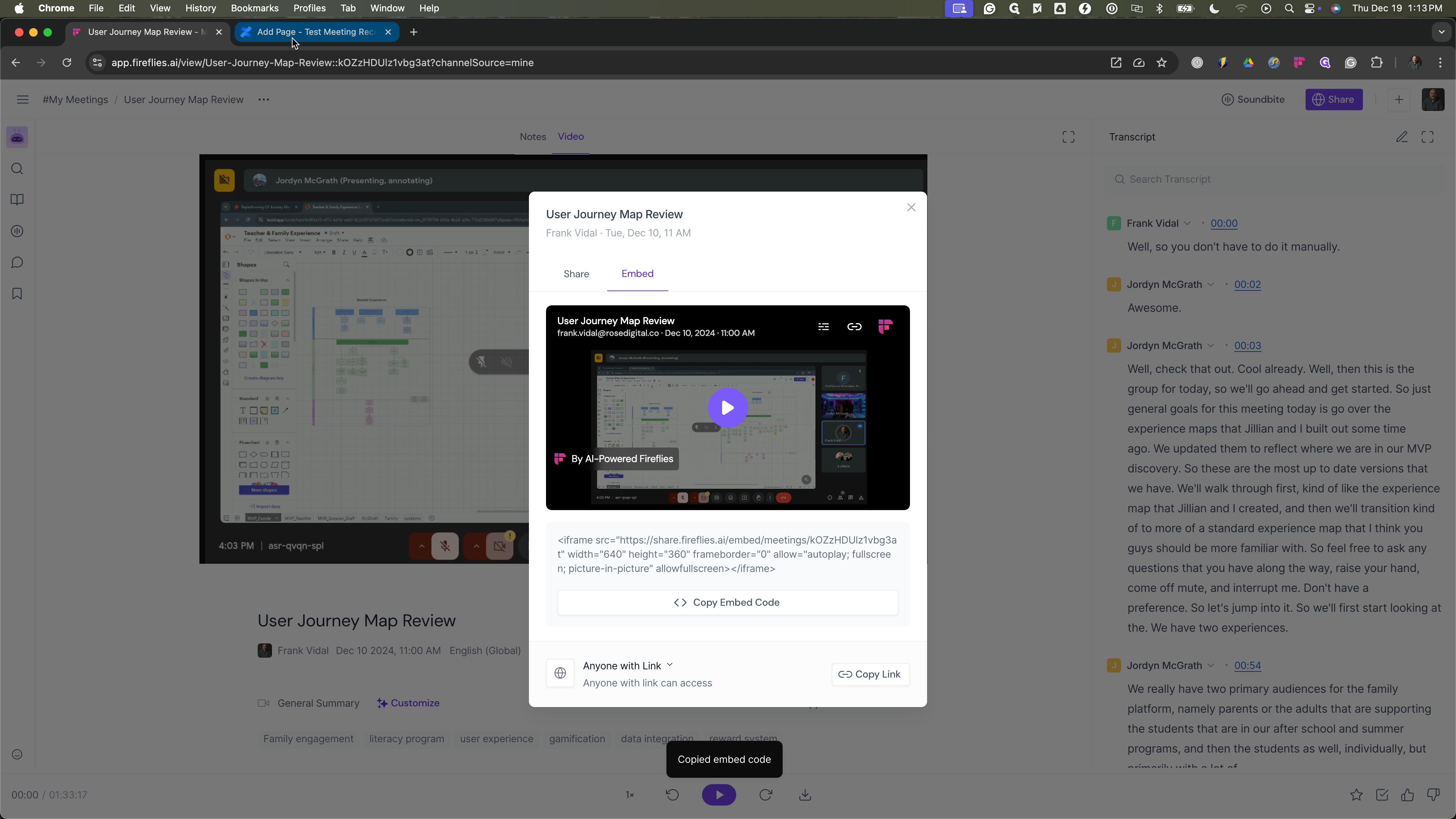Play the embed preview video
Image resolution: width=1456 pixels, height=819 pixels.
(727, 407)
